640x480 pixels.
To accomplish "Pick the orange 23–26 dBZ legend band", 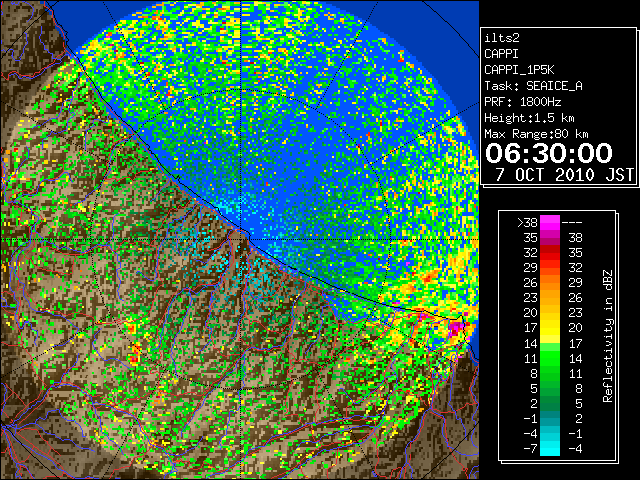I will (550, 298).
